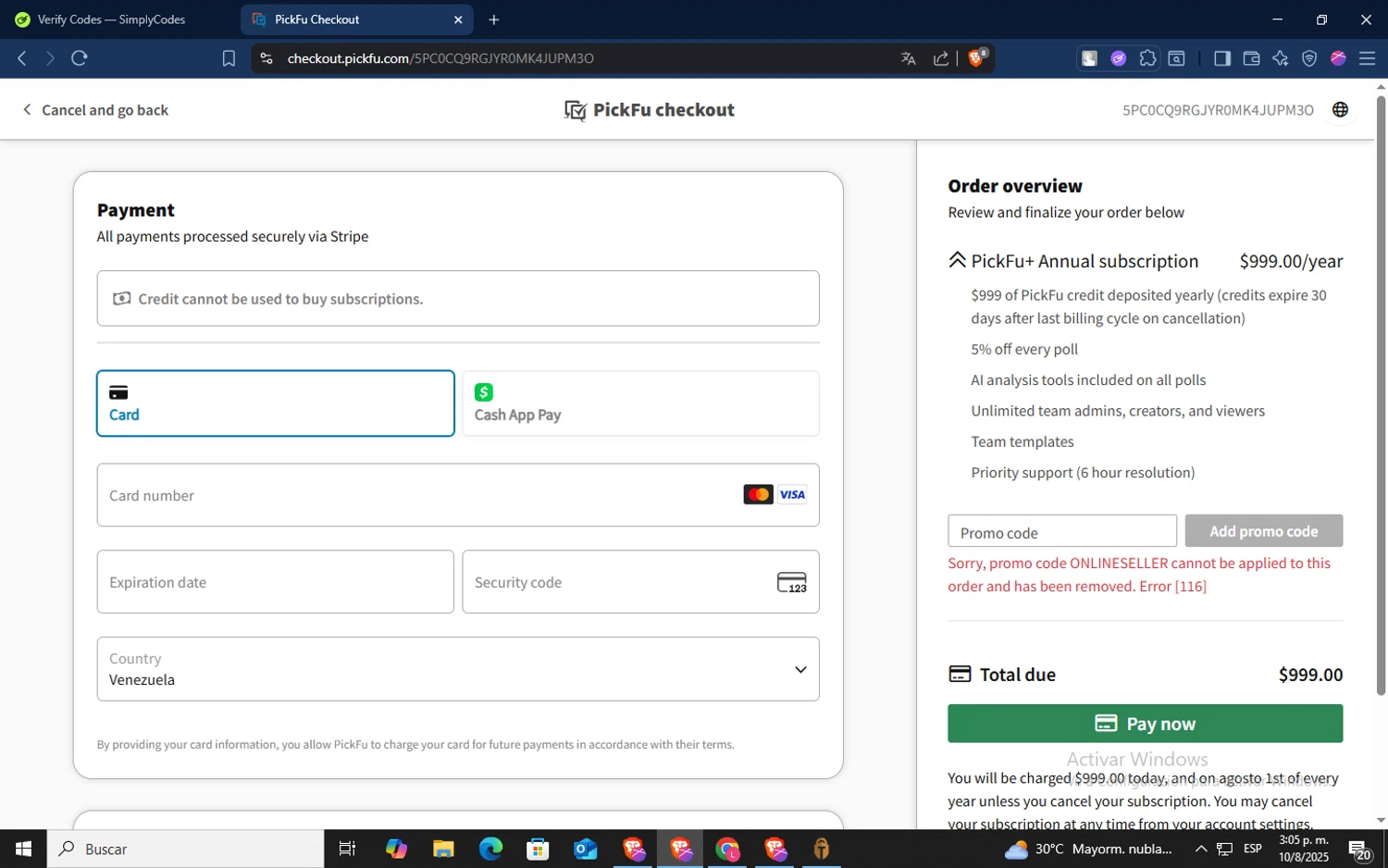Click the Buscar taskbar search box
The width and height of the screenshot is (1388, 868).
point(185,849)
